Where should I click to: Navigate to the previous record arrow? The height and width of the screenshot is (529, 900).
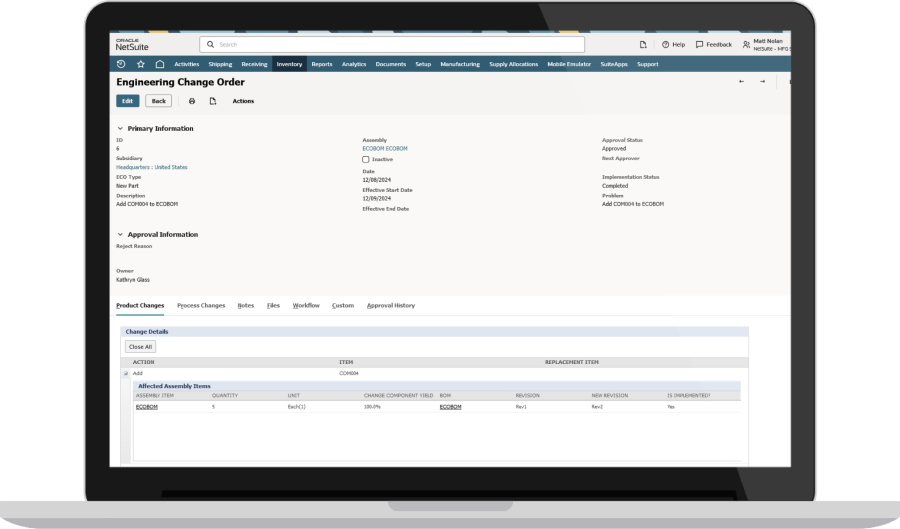tap(741, 82)
